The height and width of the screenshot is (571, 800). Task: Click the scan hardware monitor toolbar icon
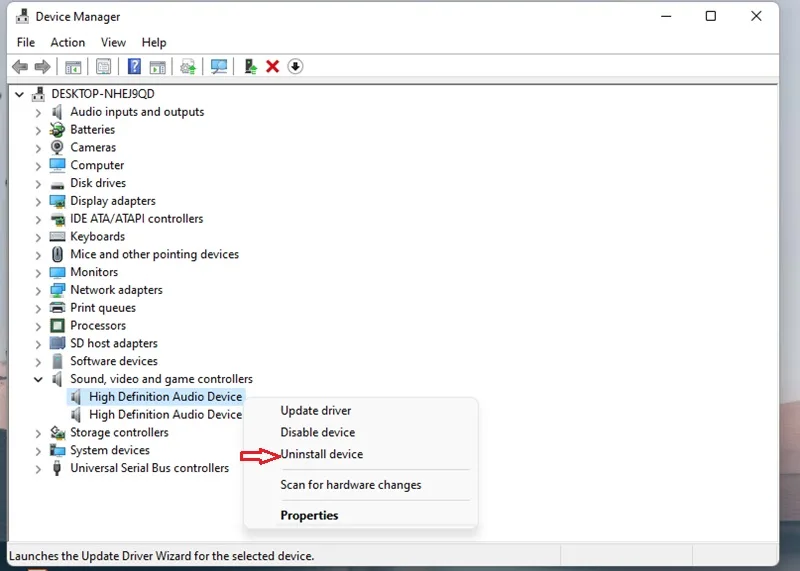(219, 66)
